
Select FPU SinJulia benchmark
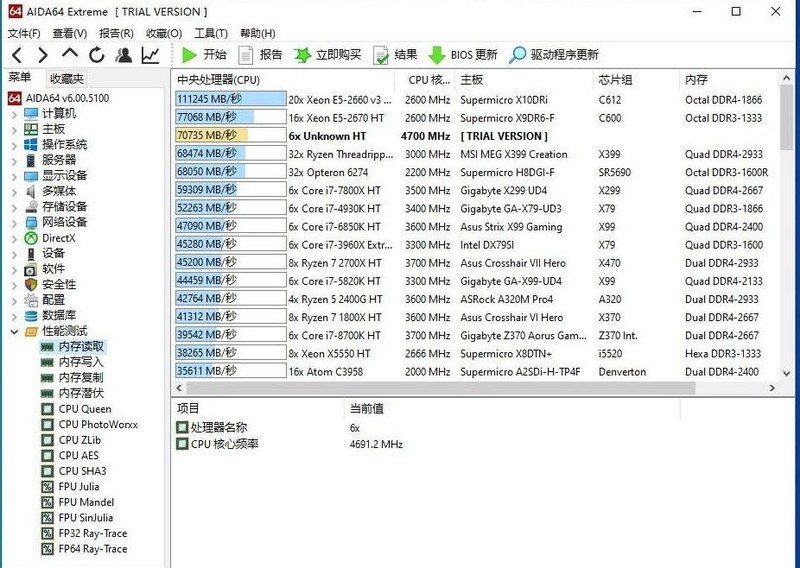pyautogui.click(x=77, y=518)
